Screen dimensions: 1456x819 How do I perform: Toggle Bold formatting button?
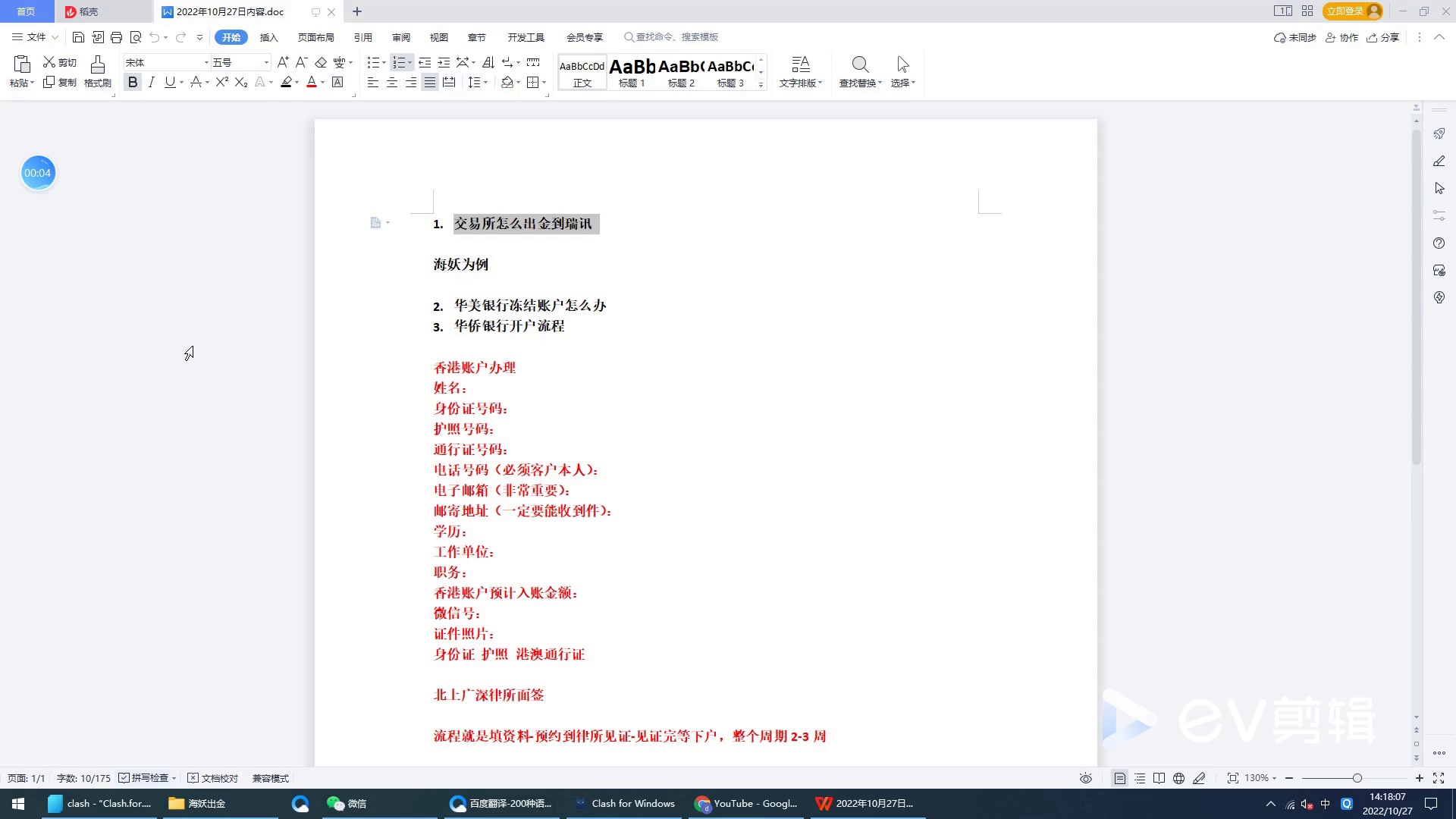point(133,82)
